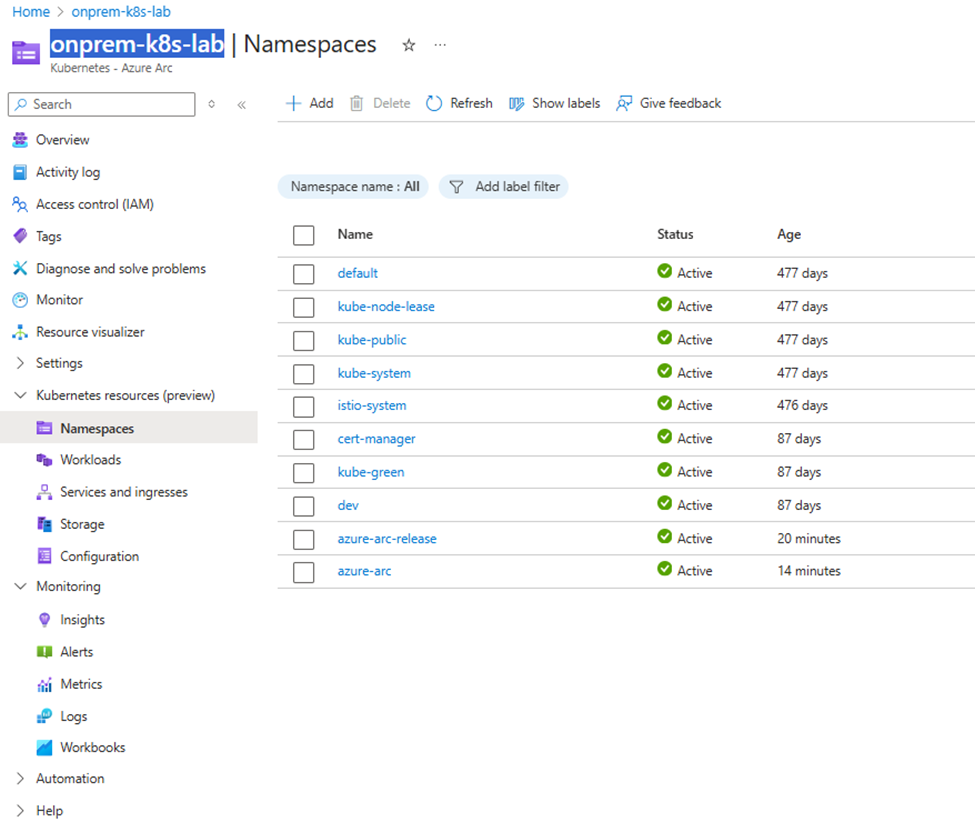Click the Access control (IAM) icon

click(x=20, y=205)
